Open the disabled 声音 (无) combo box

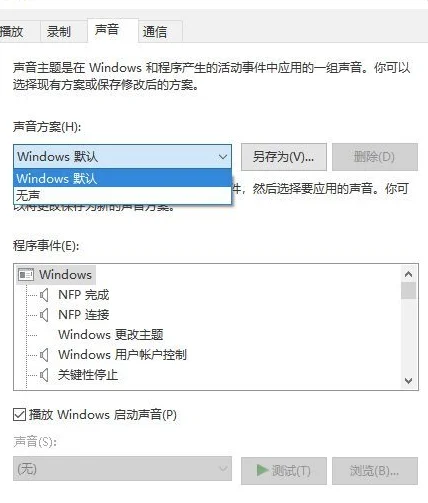122,469
